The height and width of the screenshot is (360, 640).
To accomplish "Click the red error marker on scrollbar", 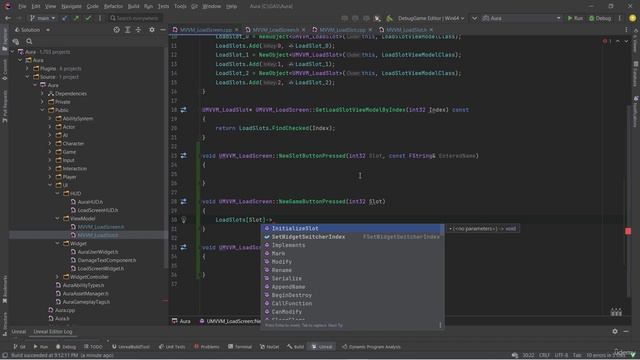I will (x=628, y=231).
